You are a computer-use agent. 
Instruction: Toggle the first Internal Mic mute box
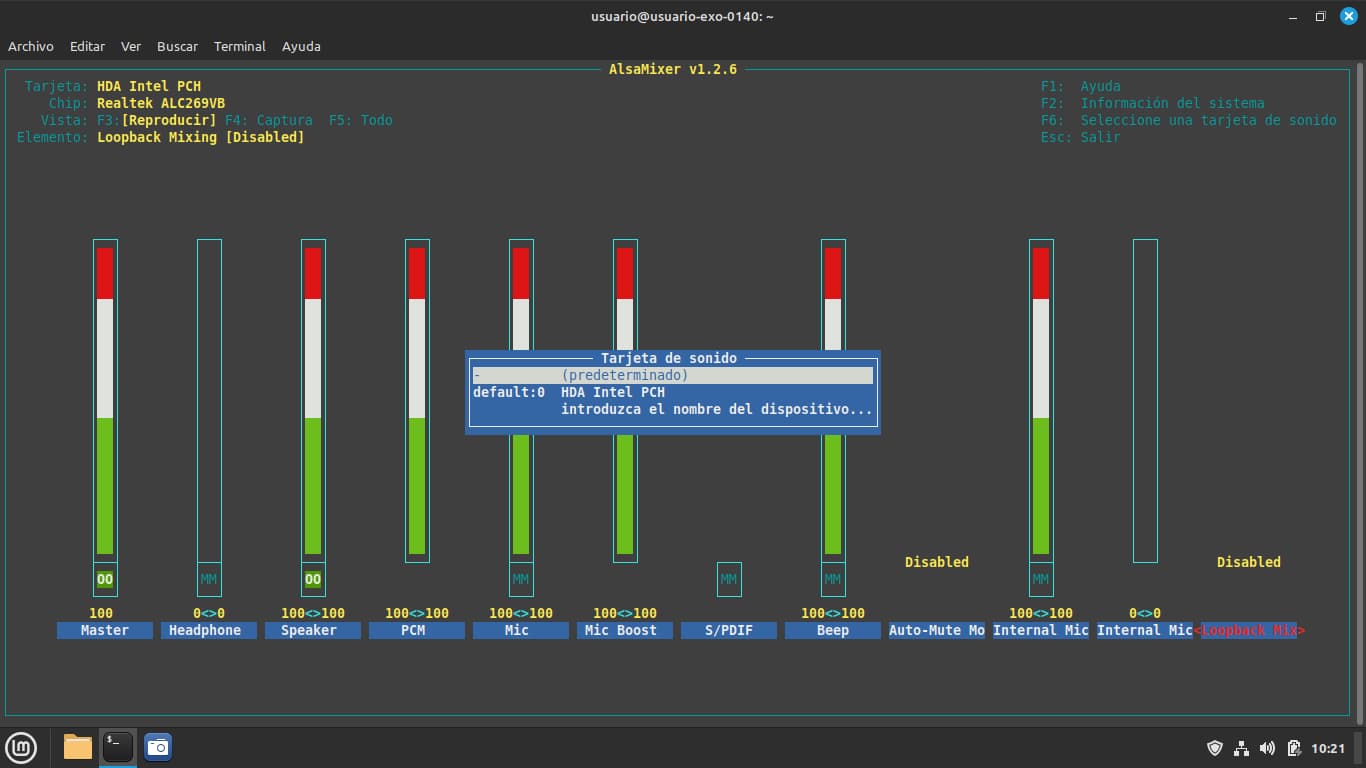click(1041, 579)
